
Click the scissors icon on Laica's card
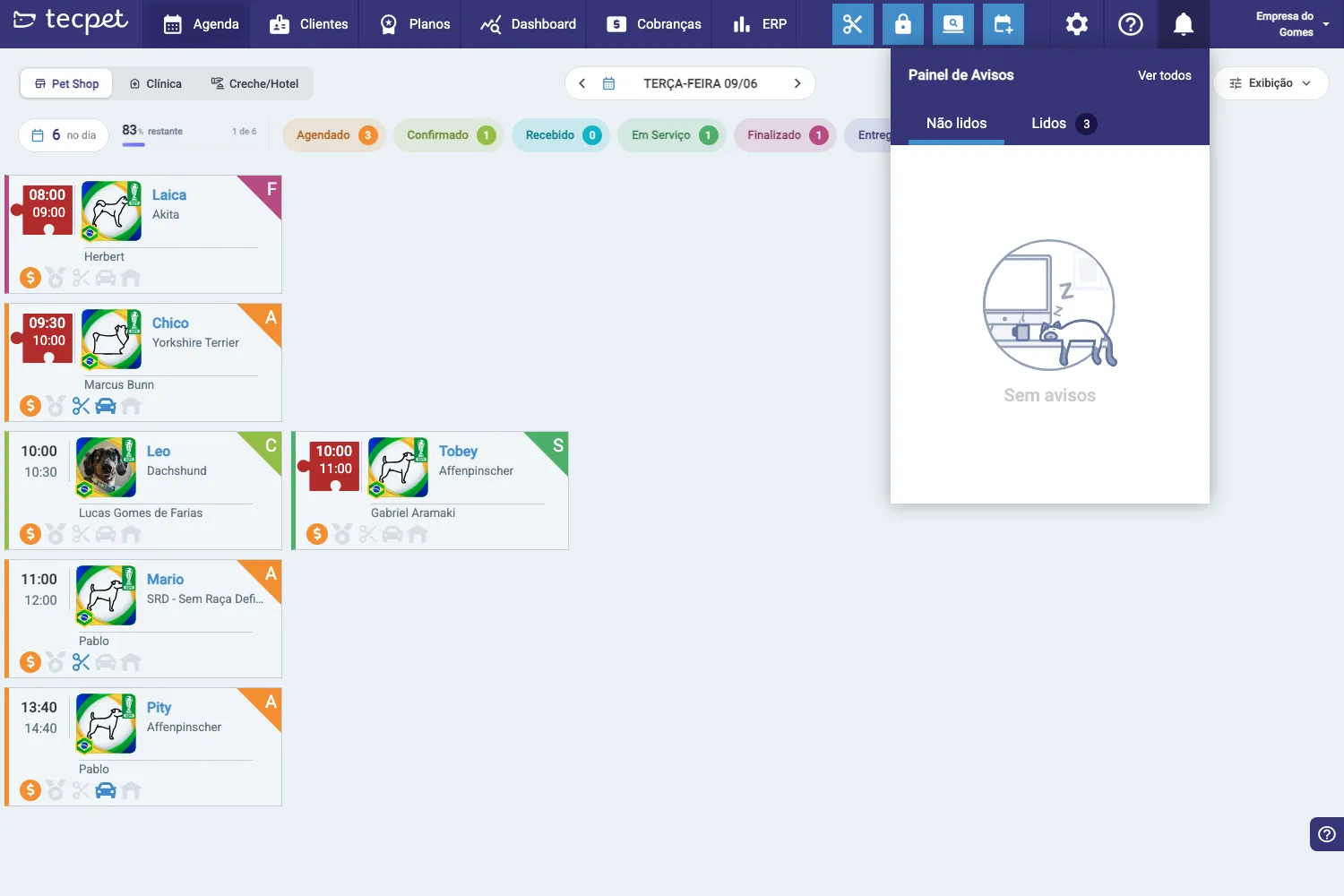point(81,278)
